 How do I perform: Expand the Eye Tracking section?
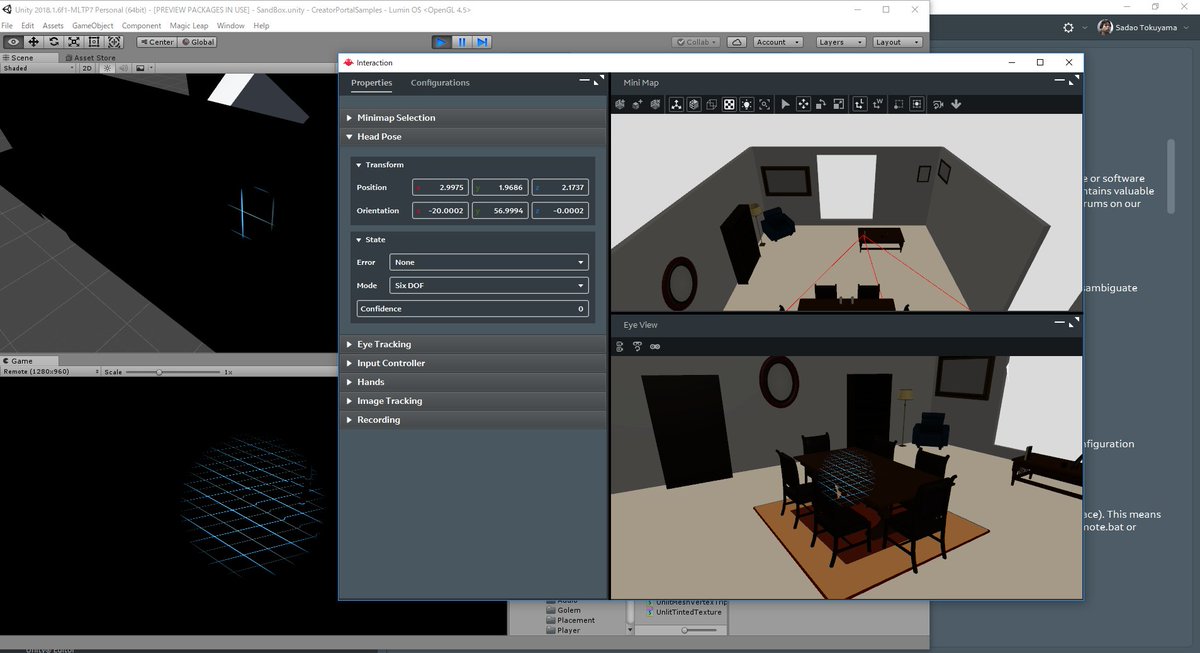point(472,345)
